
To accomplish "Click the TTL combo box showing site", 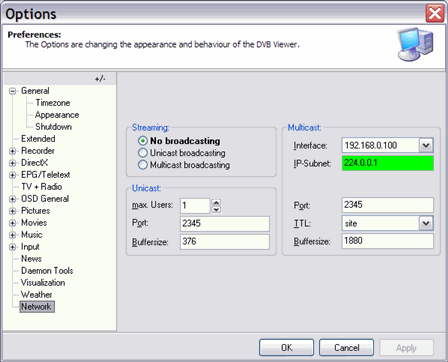I will point(380,223).
